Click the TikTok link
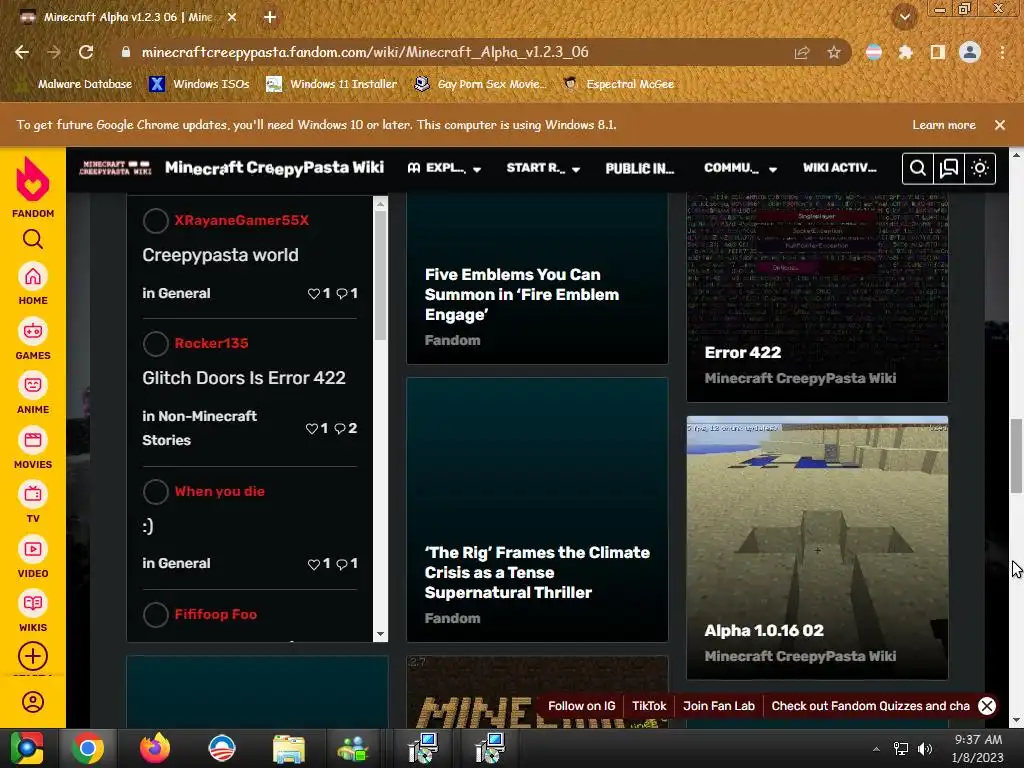 point(648,706)
